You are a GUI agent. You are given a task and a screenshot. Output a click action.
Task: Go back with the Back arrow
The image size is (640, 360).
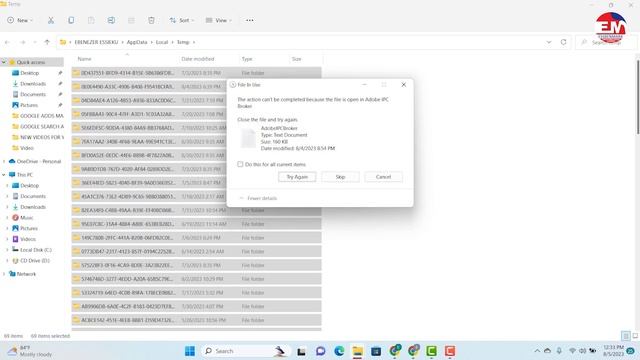tap(7, 42)
